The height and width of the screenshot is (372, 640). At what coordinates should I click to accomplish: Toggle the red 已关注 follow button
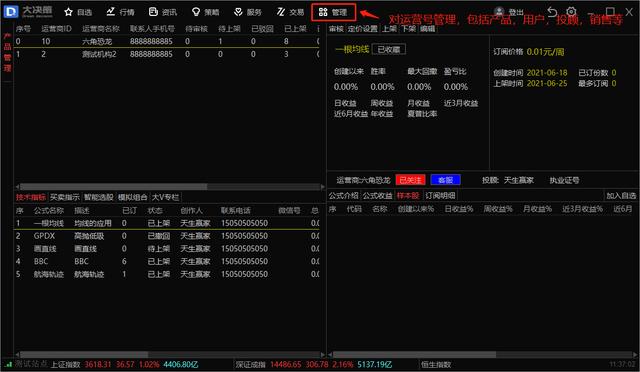pos(410,180)
